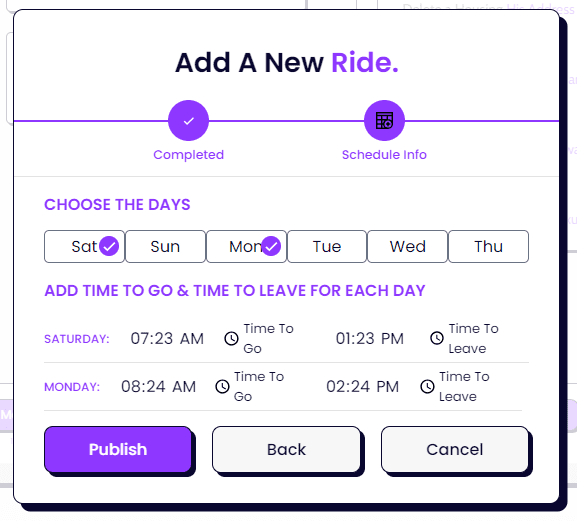Select the Sun day toggle

coord(165,247)
